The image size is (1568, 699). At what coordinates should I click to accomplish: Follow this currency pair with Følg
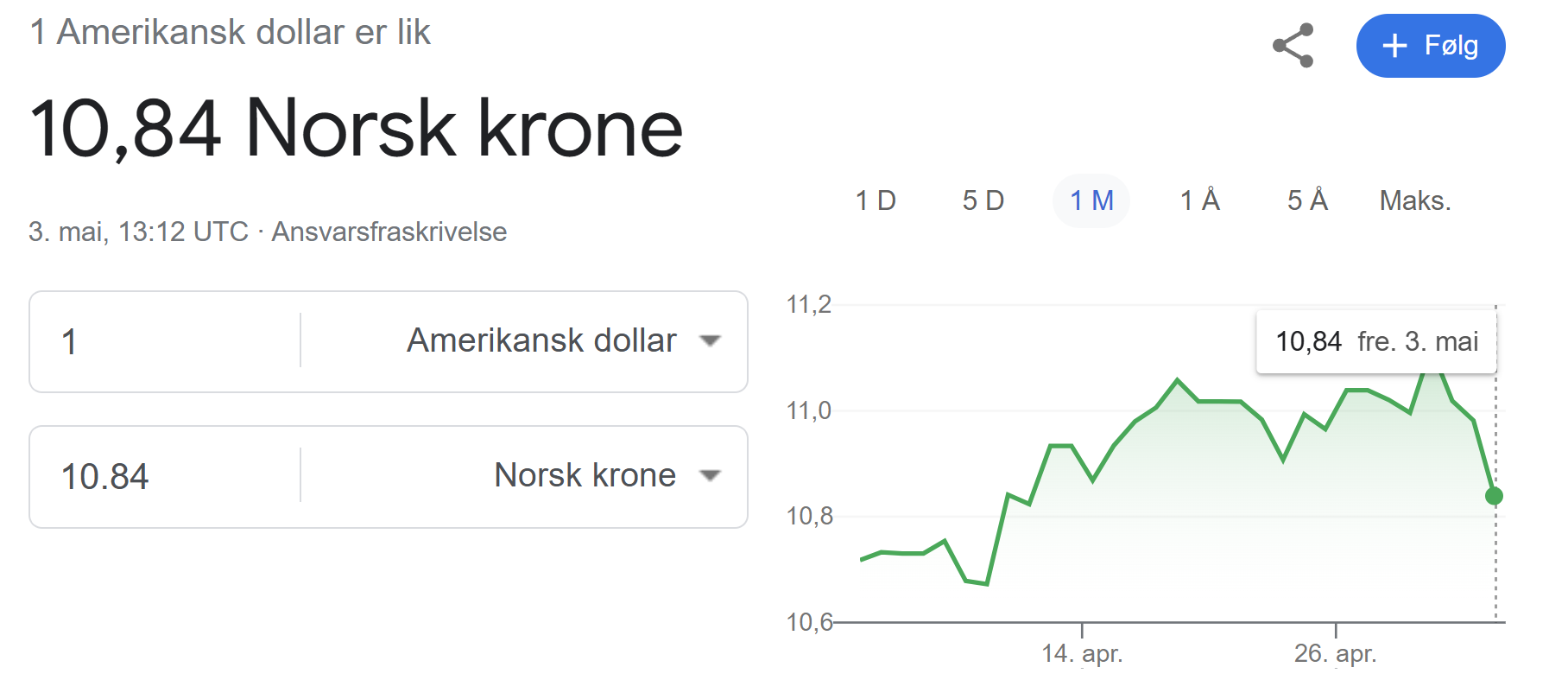1431,46
